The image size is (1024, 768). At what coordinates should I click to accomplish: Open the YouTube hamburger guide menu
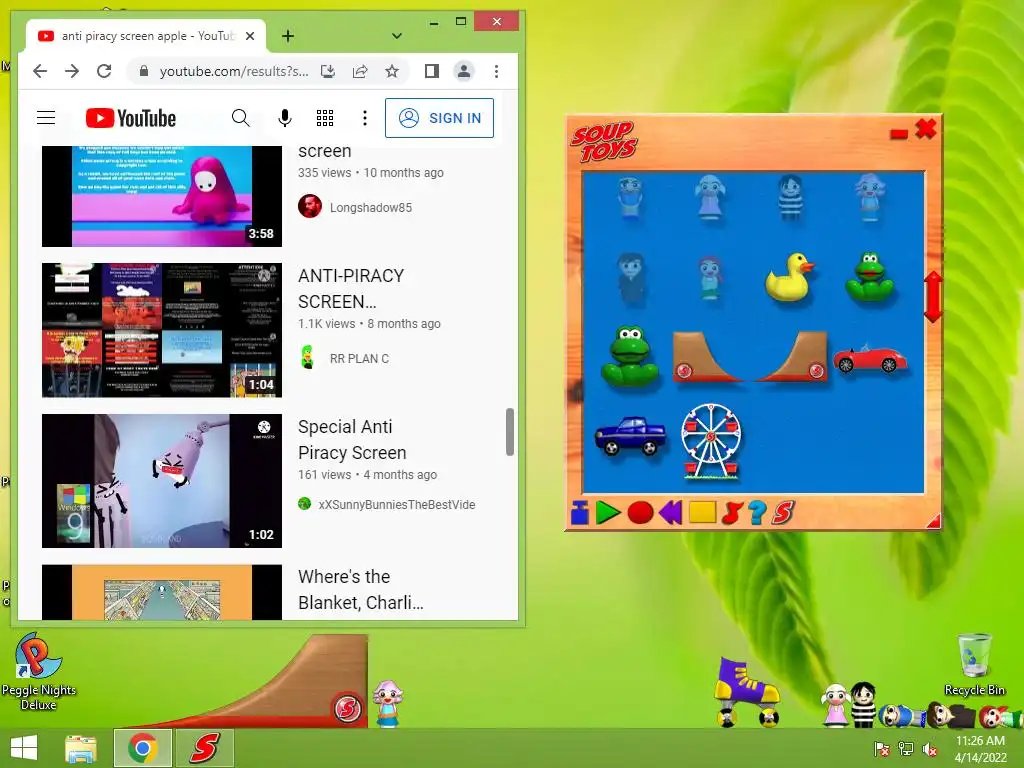click(x=46, y=118)
